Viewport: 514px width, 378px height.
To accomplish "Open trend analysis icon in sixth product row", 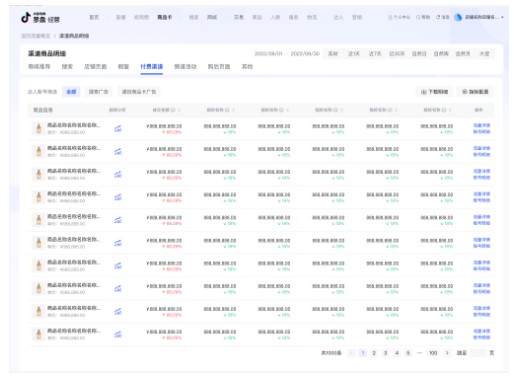I will coord(118,243).
